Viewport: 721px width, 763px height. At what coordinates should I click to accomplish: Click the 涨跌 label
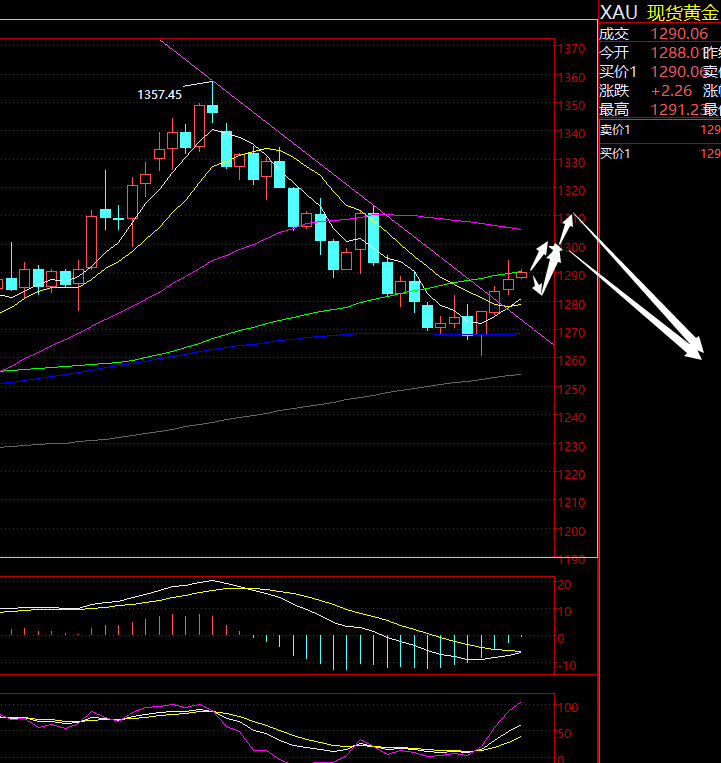614,91
